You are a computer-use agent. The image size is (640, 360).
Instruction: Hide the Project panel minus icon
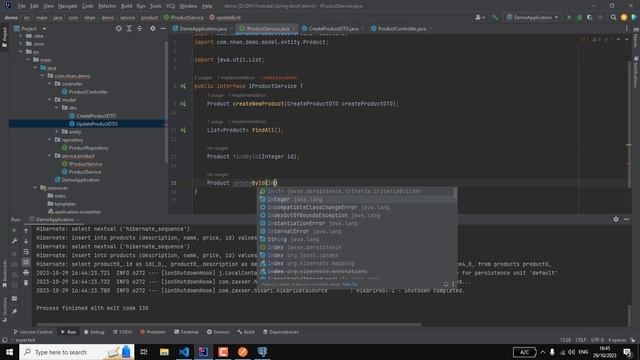(163, 29)
